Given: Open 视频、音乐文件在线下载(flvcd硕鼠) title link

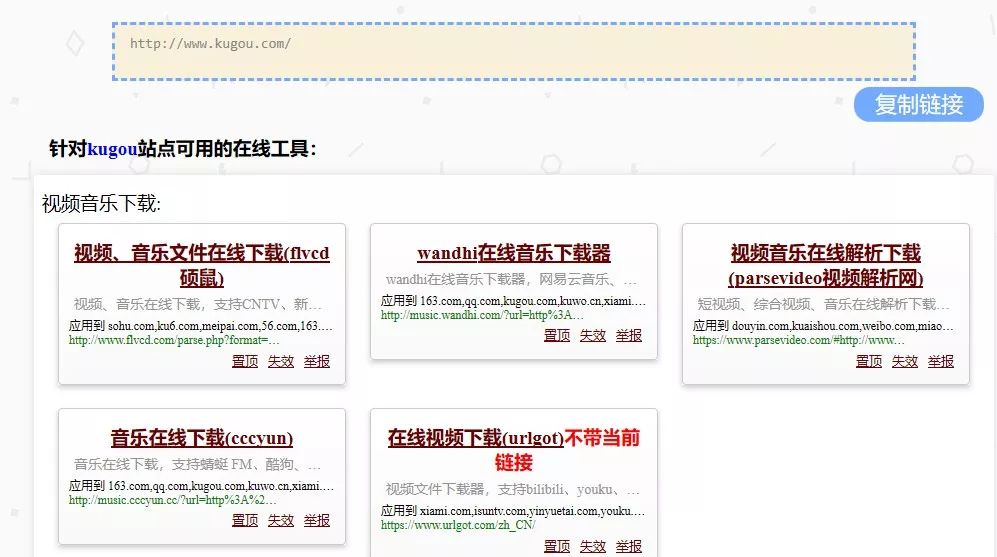Looking at the screenshot, I should [x=202, y=265].
